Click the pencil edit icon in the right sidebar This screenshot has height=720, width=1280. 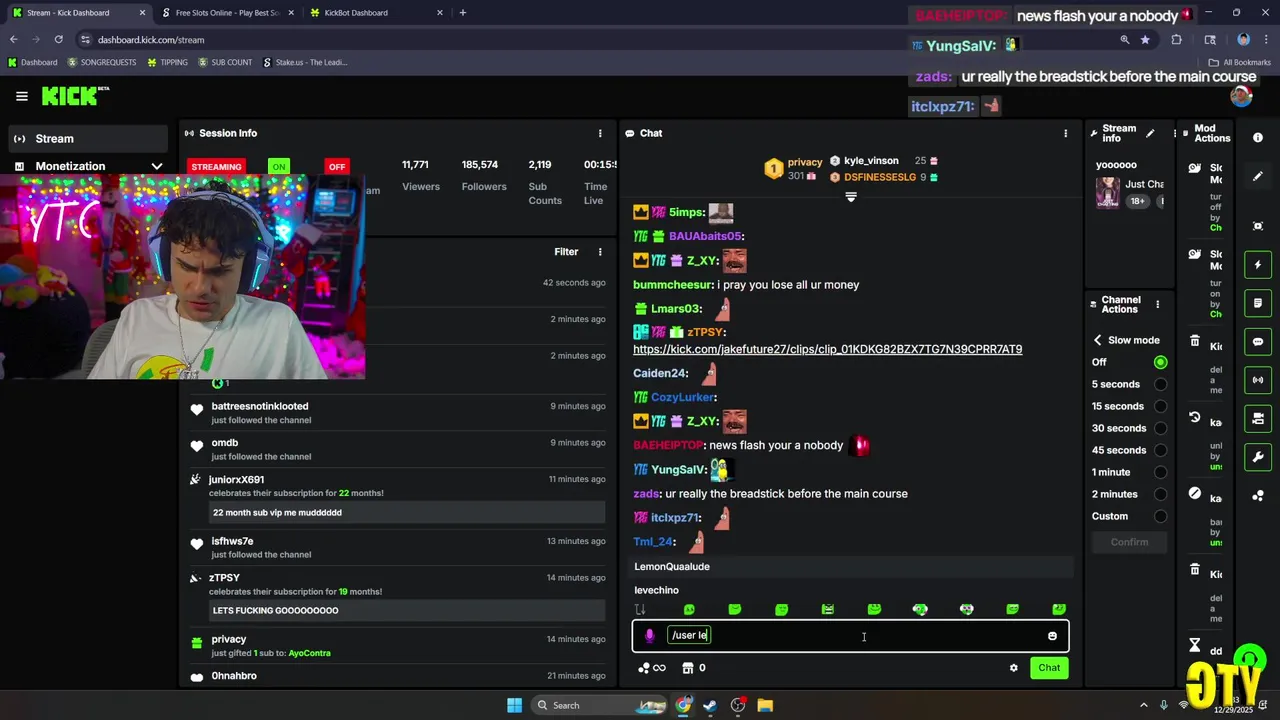click(1258, 176)
